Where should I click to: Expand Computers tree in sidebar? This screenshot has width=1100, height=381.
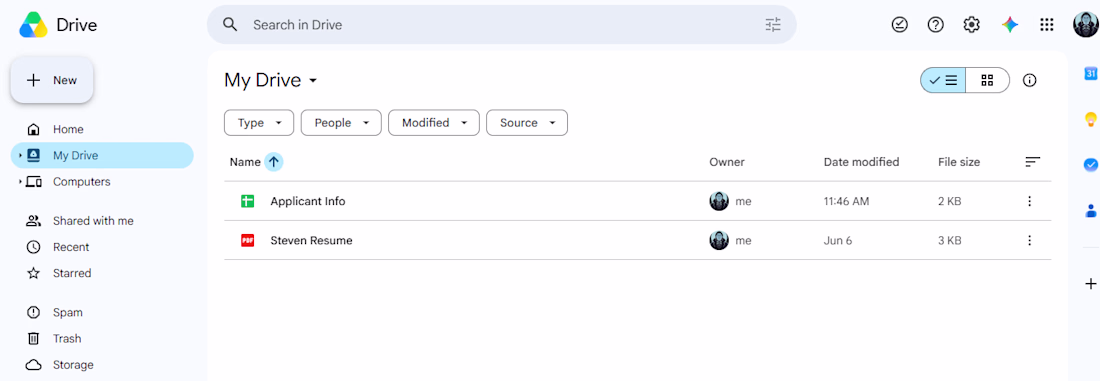pyautogui.click(x=20, y=182)
